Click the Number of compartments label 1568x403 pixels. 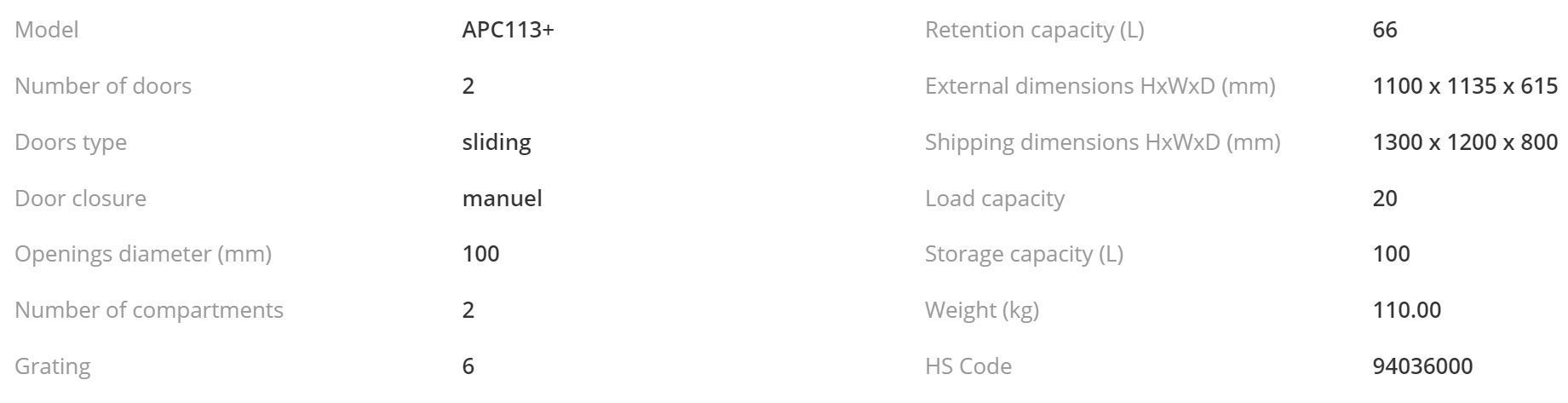149,310
